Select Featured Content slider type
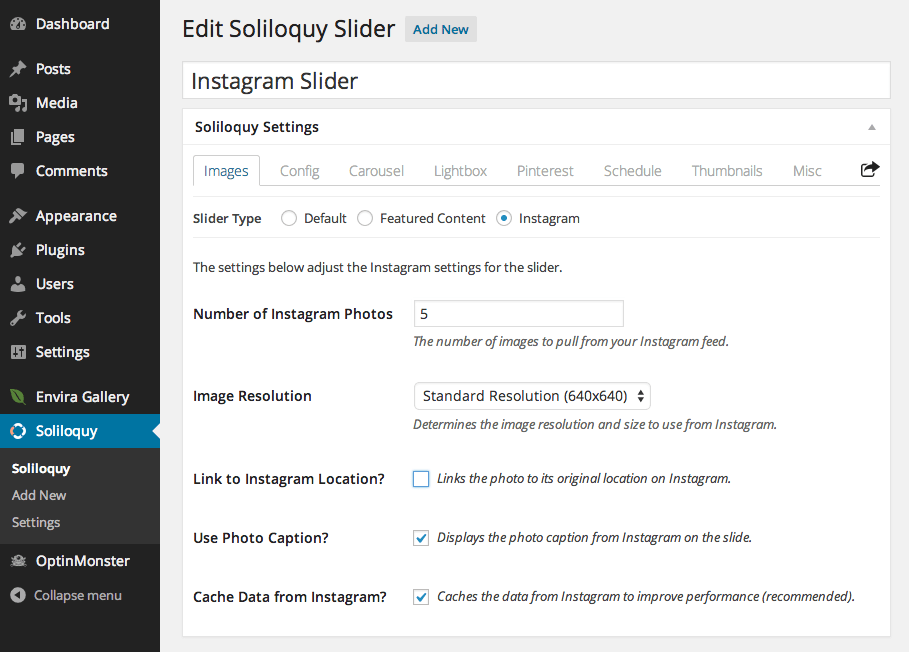Screen dimensions: 909x652 tap(365, 218)
